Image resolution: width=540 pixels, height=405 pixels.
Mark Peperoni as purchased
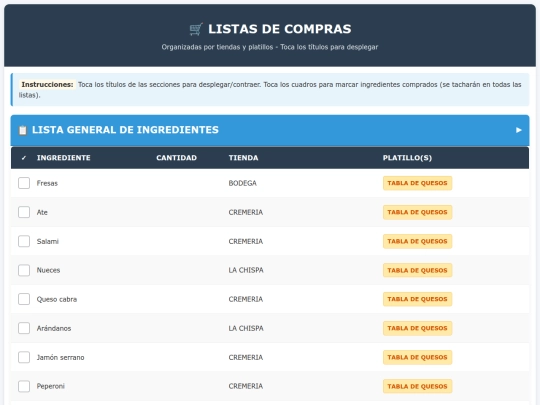(x=24, y=386)
